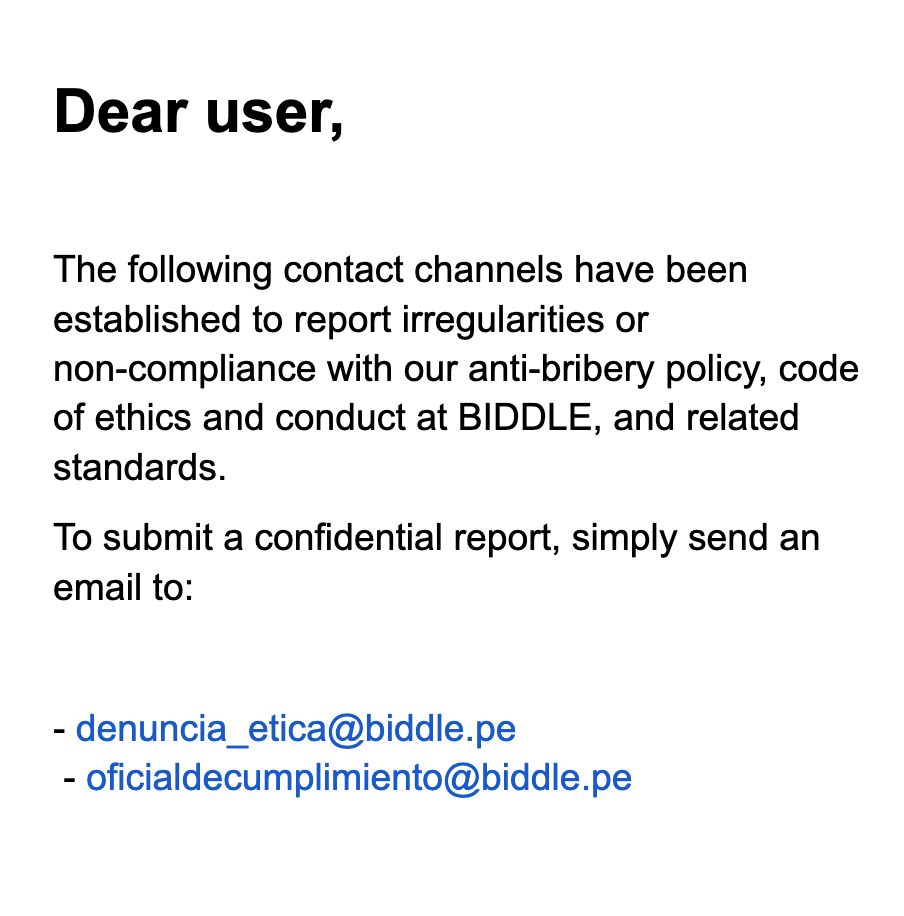
Task: Click the word "anti-bribery" in the text
Action: click(x=561, y=369)
